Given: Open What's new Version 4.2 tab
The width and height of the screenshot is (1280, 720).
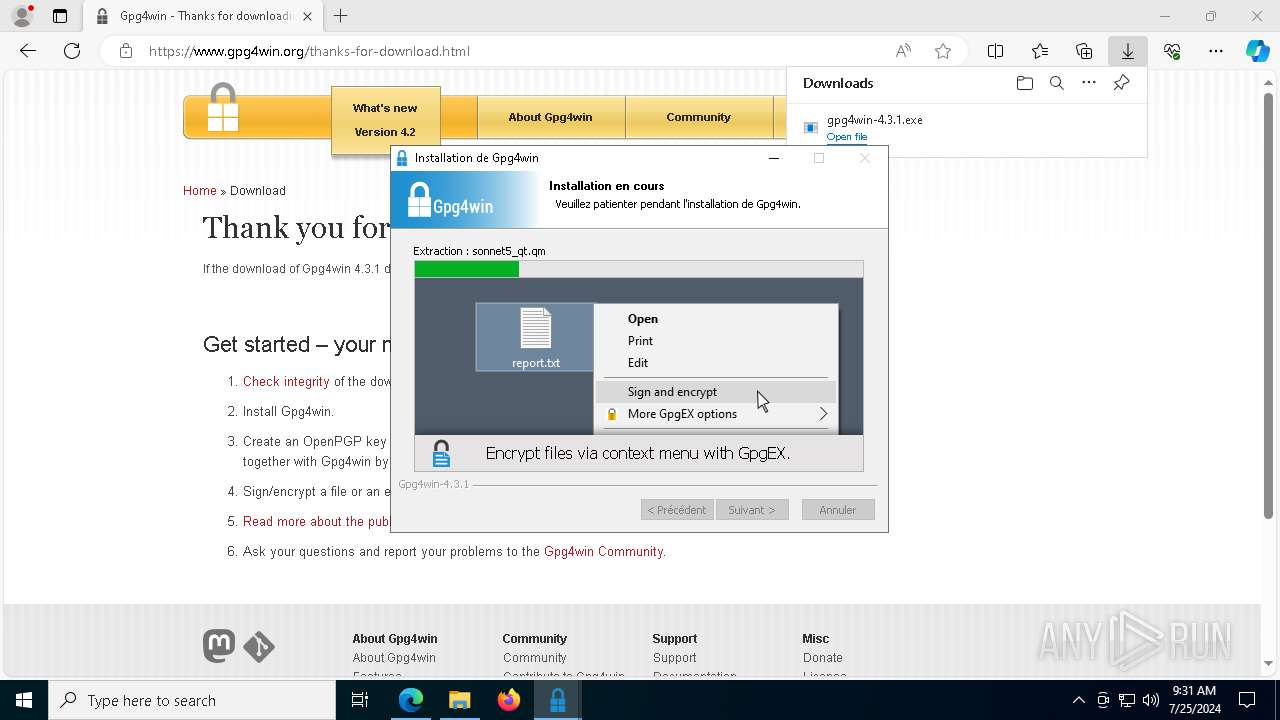Looking at the screenshot, I should click(x=385, y=120).
